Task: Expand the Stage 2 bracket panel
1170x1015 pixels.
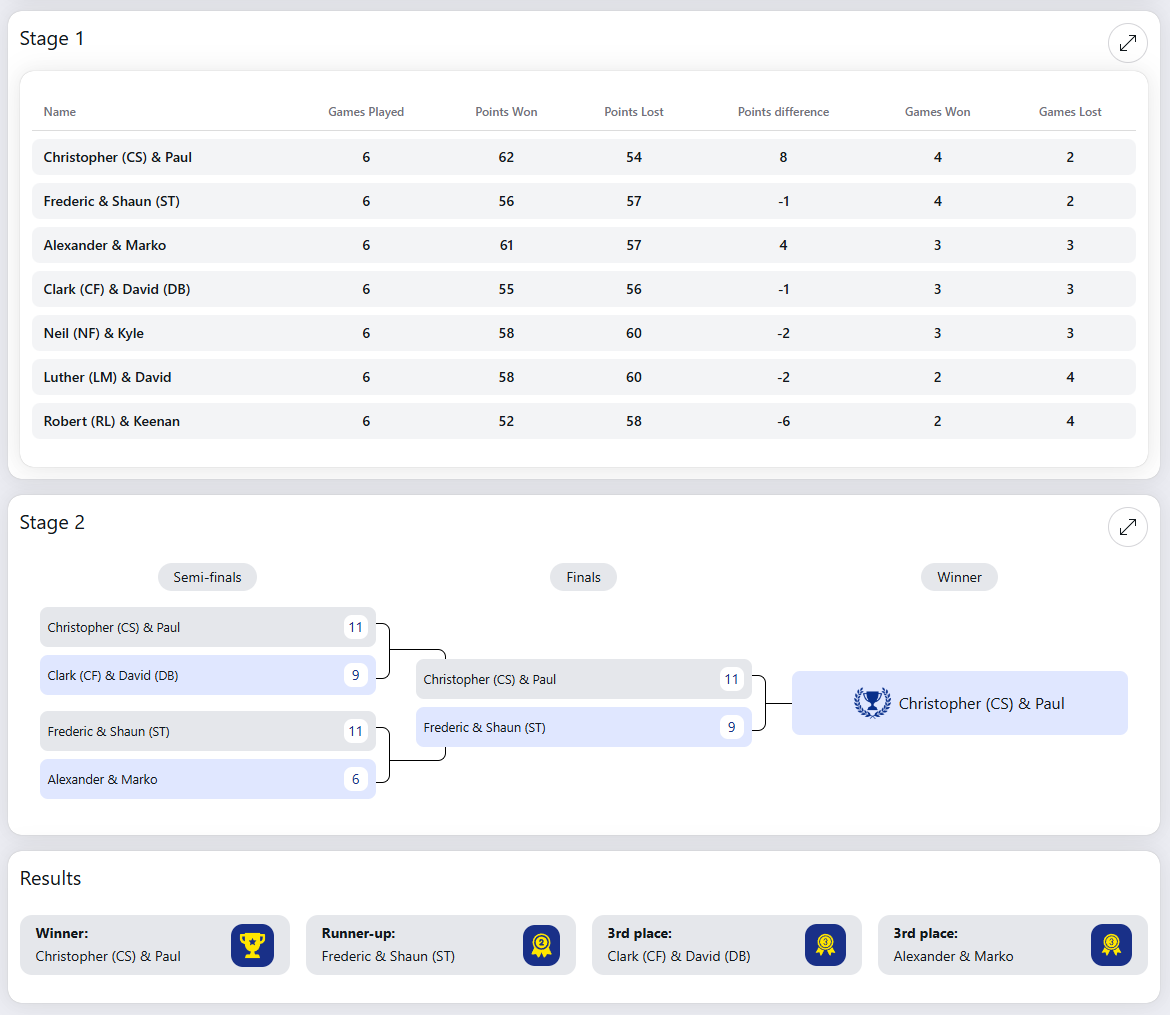Action: [x=1127, y=527]
